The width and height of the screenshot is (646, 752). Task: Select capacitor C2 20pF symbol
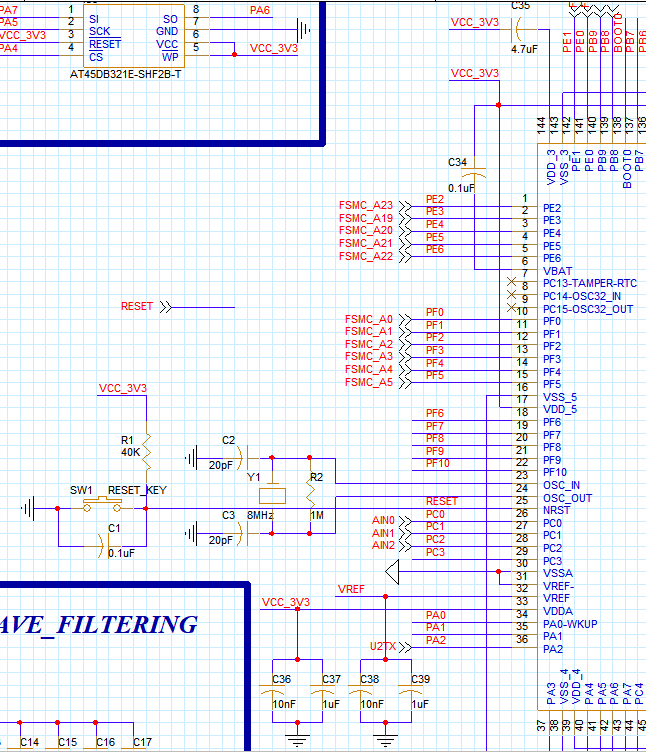[243, 458]
